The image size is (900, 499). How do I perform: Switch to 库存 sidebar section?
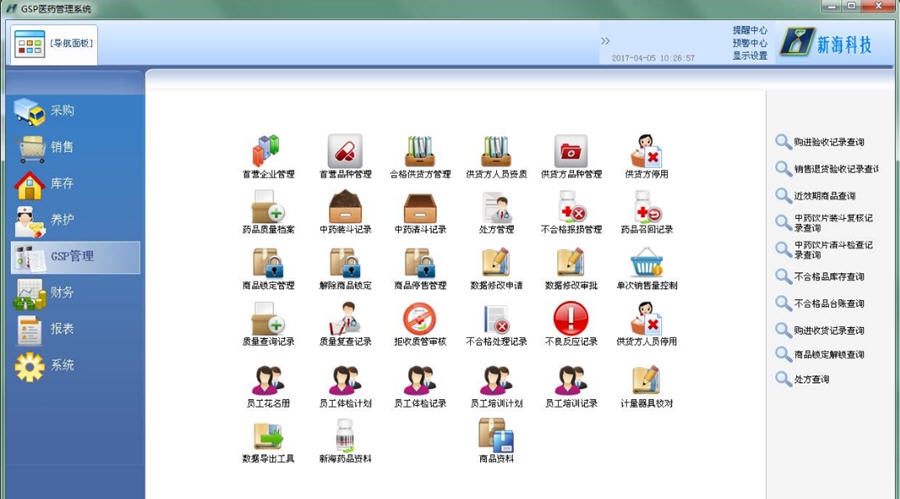click(62, 183)
